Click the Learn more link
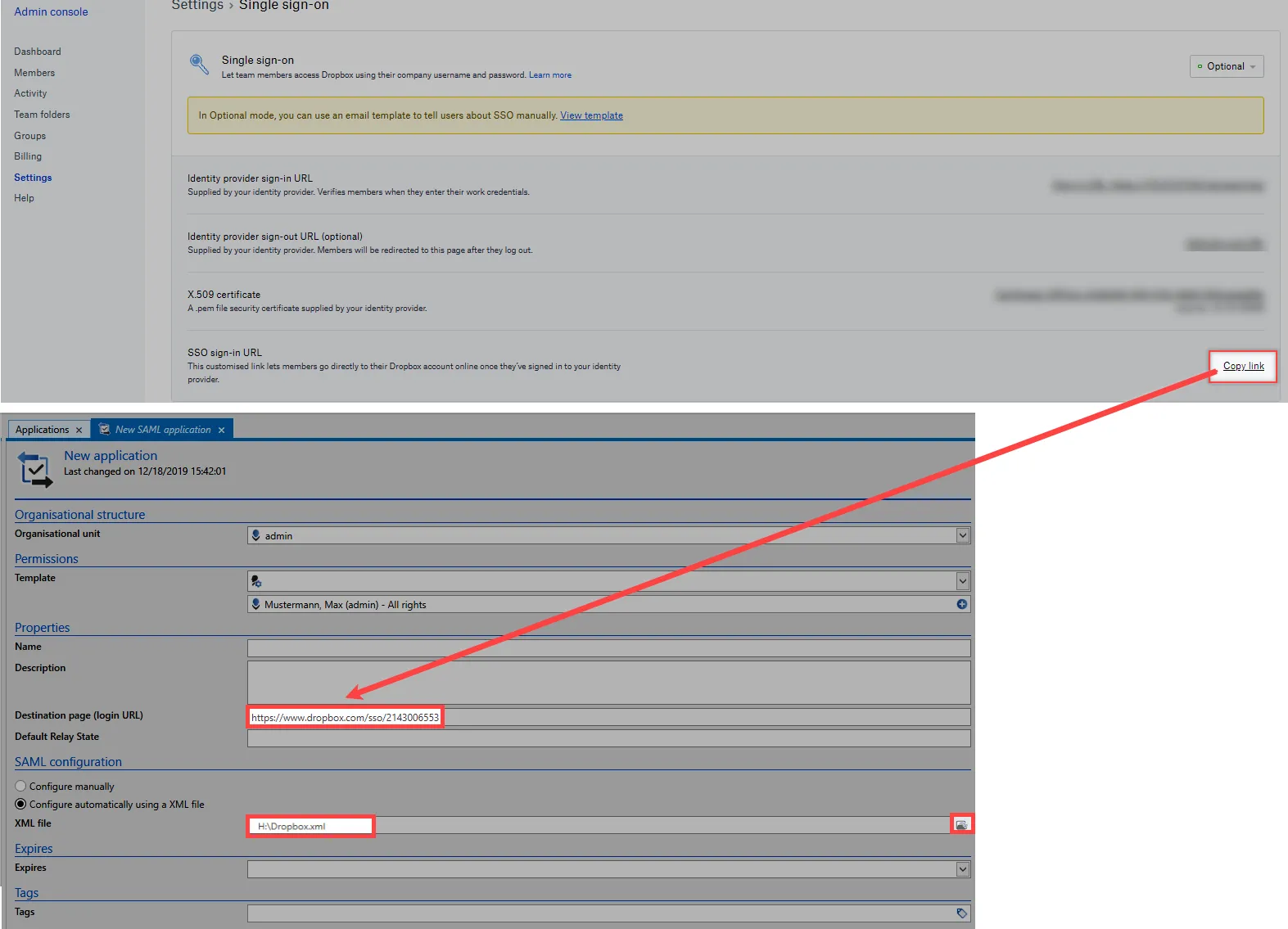Viewport: 1288px width, 929px height. 550,75
